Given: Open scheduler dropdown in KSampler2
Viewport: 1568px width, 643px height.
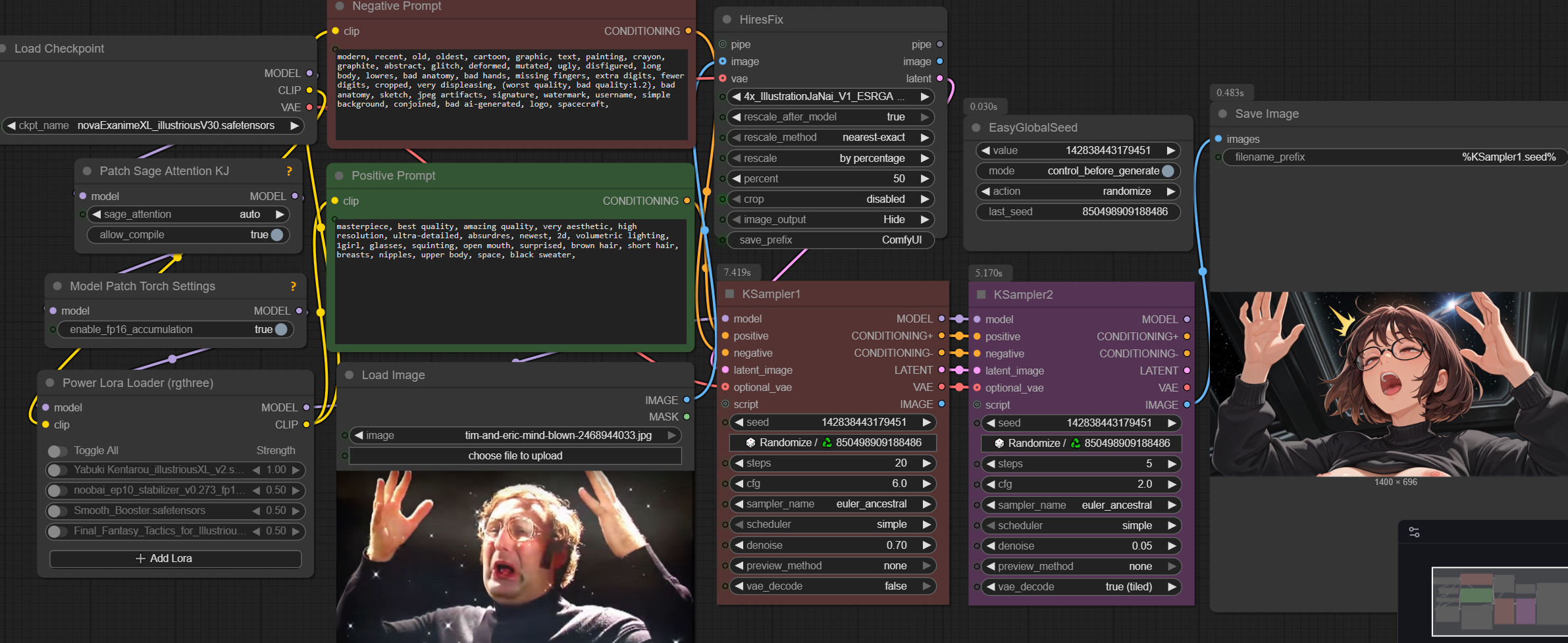Looking at the screenshot, I should 1082,526.
